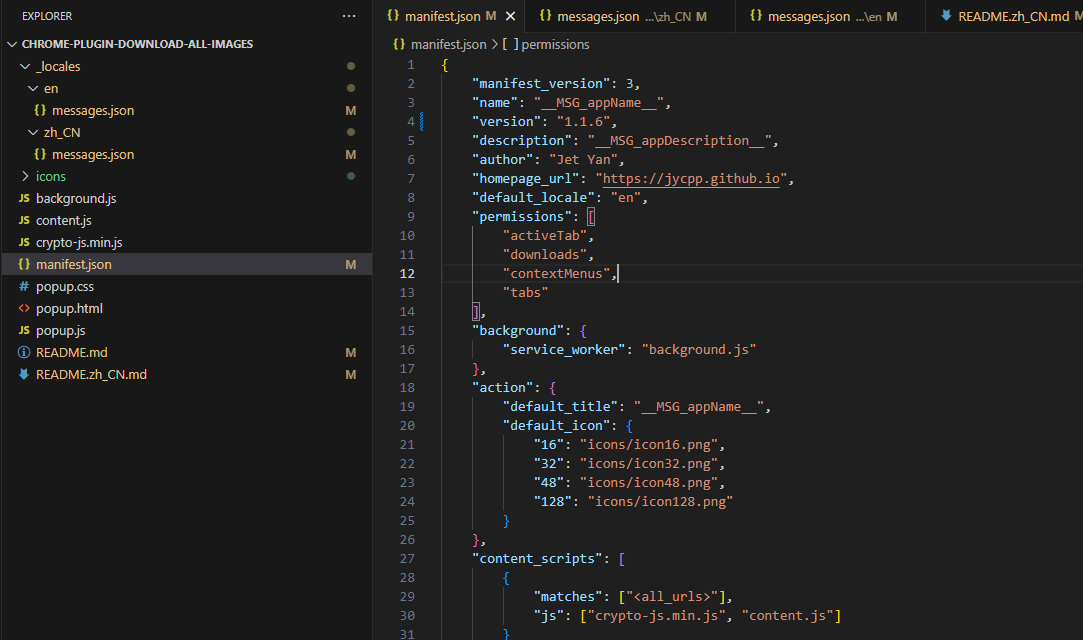
Task: Open content.js file
Action: [x=64, y=220]
